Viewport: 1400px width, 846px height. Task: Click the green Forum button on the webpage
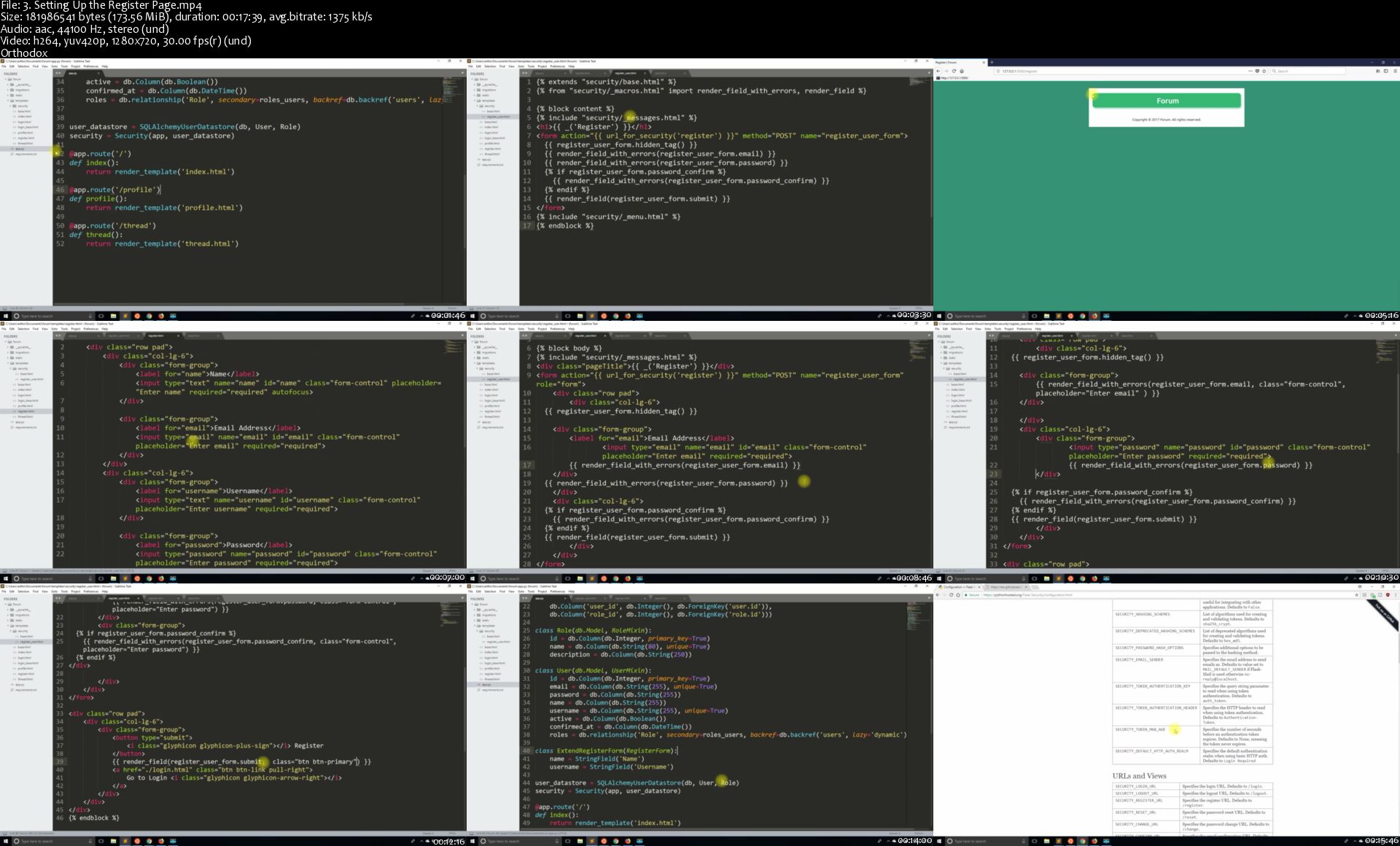1167,101
